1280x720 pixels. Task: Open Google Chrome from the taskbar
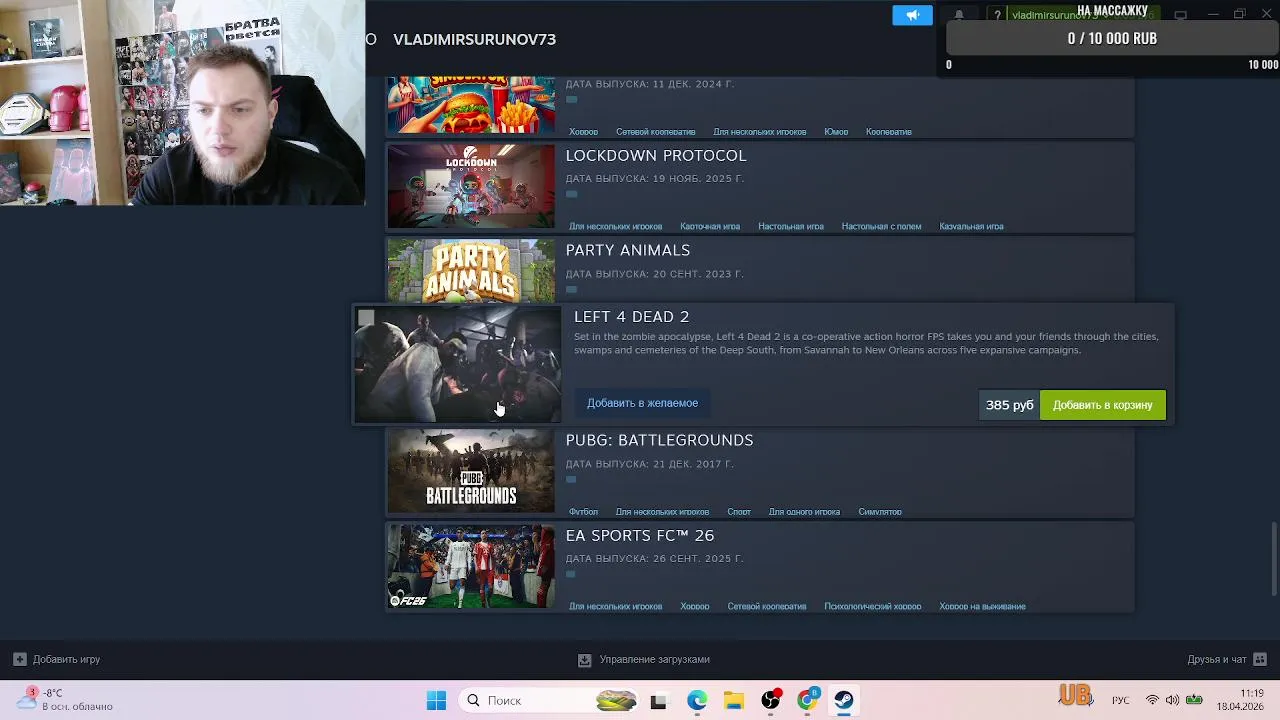coord(807,701)
